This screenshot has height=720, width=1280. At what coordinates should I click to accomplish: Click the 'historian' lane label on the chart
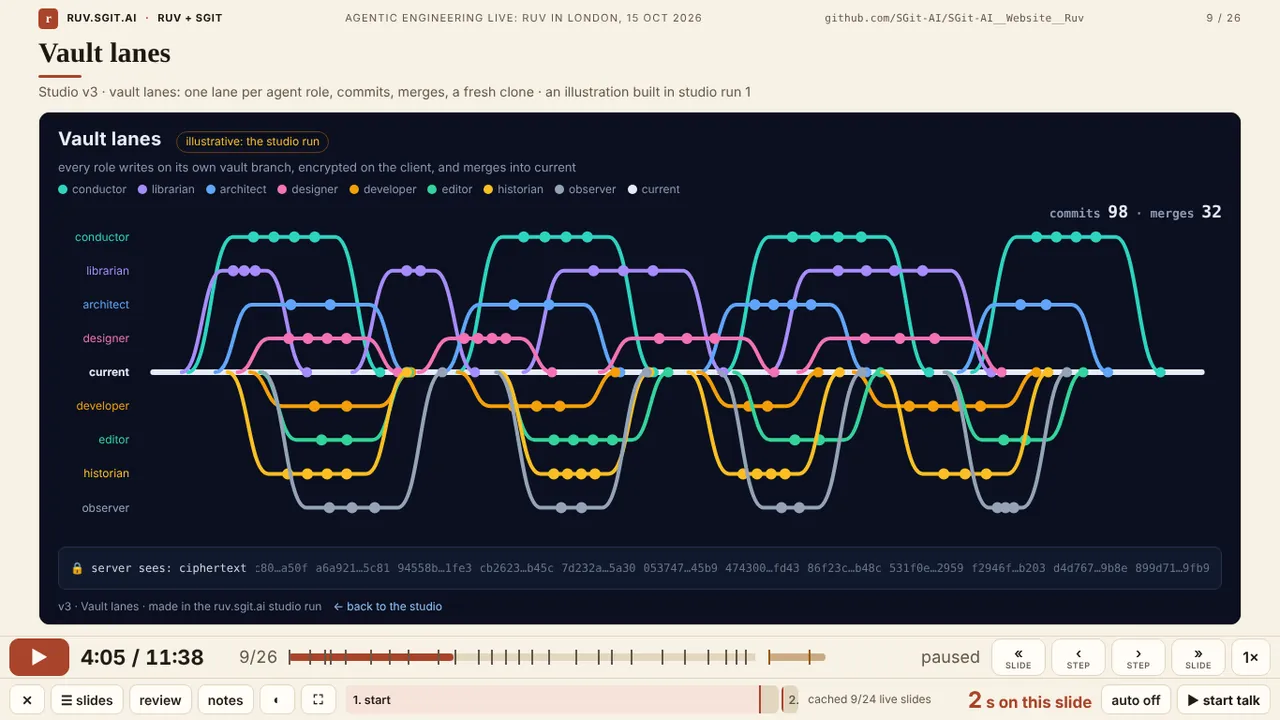pyautogui.click(x=106, y=473)
